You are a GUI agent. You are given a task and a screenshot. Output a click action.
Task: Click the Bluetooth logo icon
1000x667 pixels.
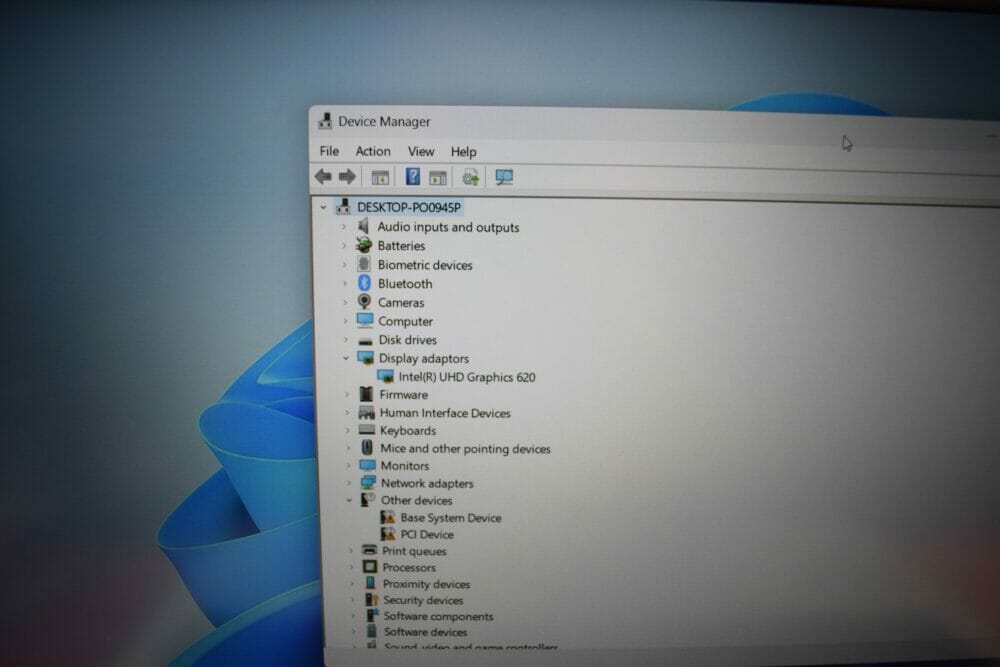(364, 282)
